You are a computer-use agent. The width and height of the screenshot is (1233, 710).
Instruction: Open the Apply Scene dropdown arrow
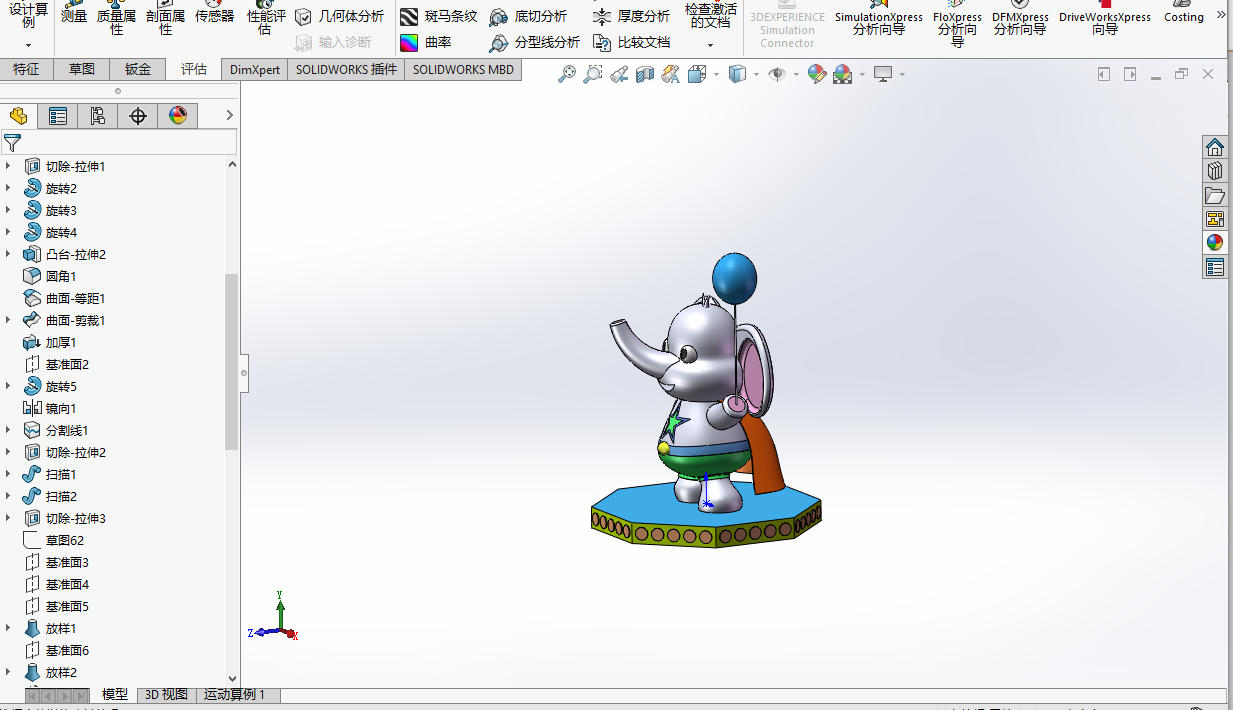862,74
